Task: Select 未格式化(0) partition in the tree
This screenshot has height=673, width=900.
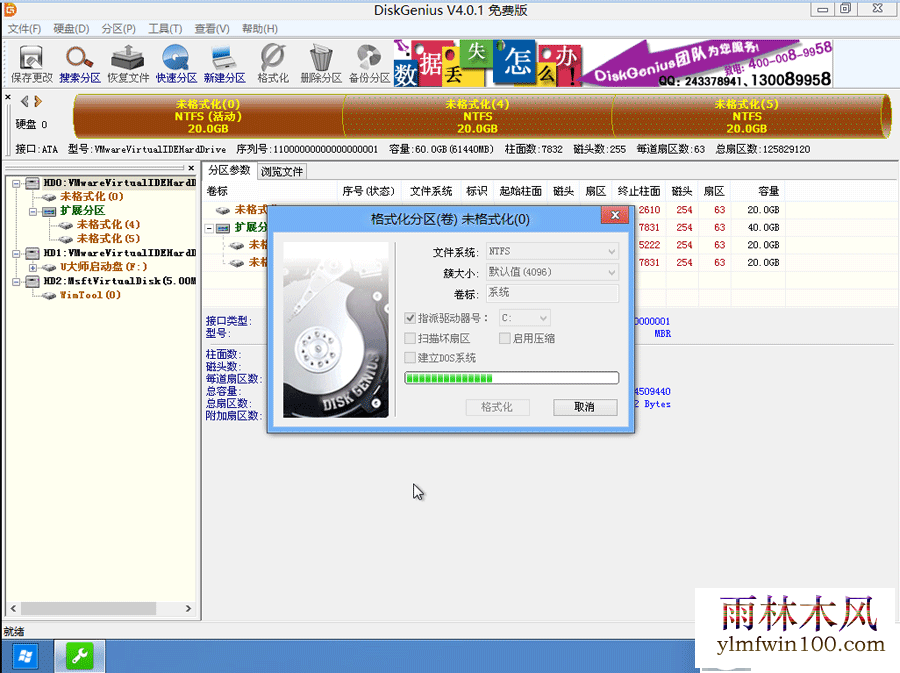Action: tap(92, 196)
